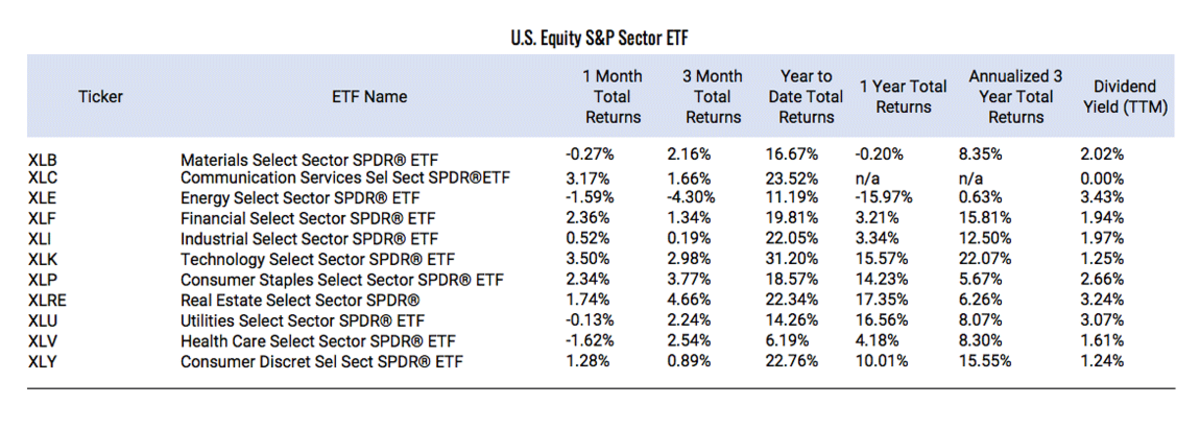This screenshot has height=429, width=1200.
Task: Select the 3 Month Total Returns header
Action: click(712, 97)
